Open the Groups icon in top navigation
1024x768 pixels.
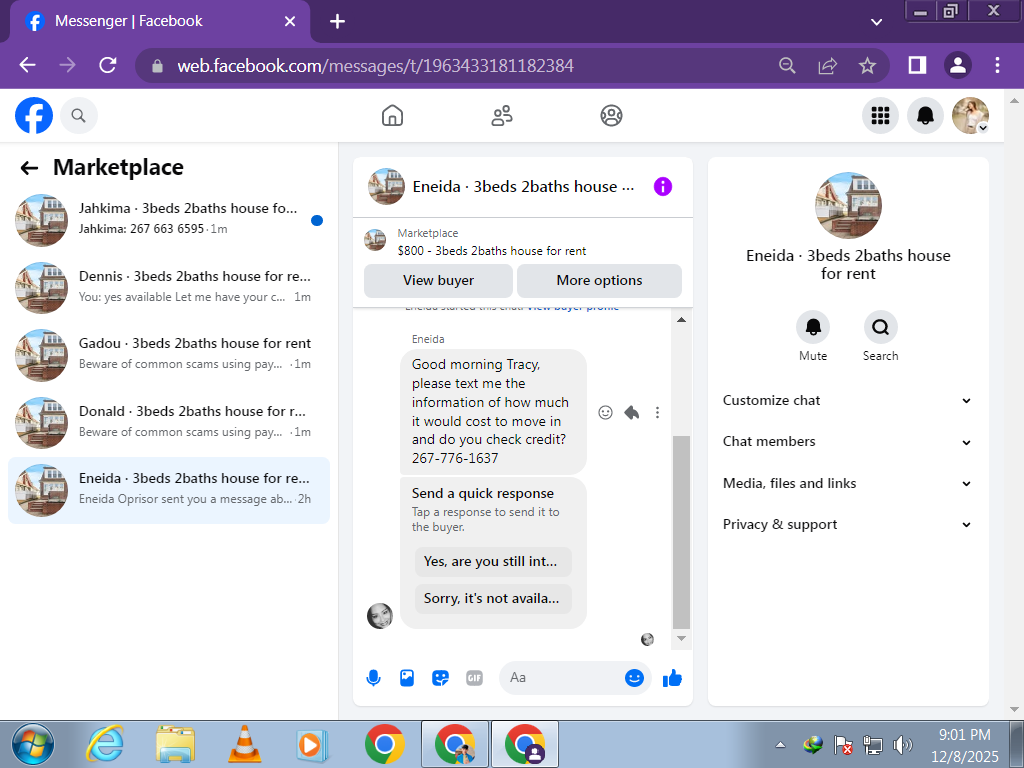tap(611, 116)
